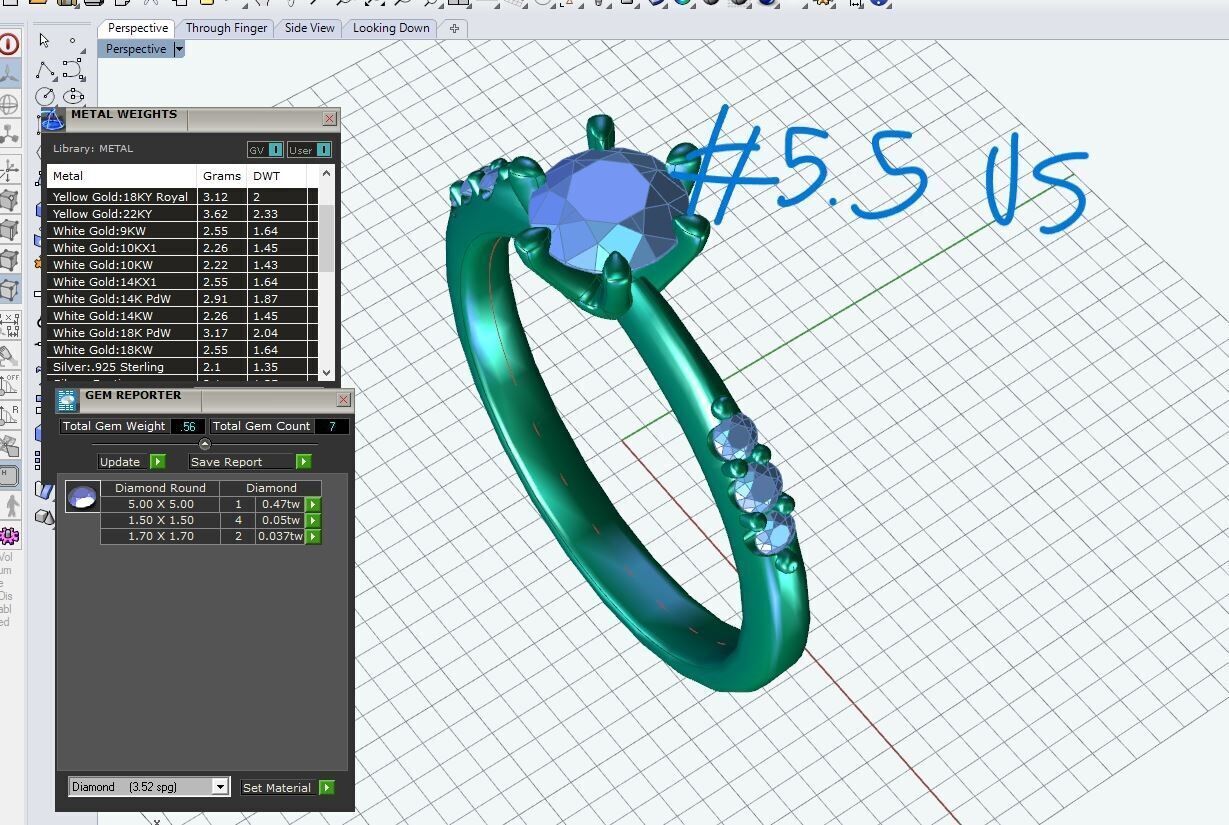Click the Metal column header
Viewport: 1229px width, 825px height.
point(121,176)
